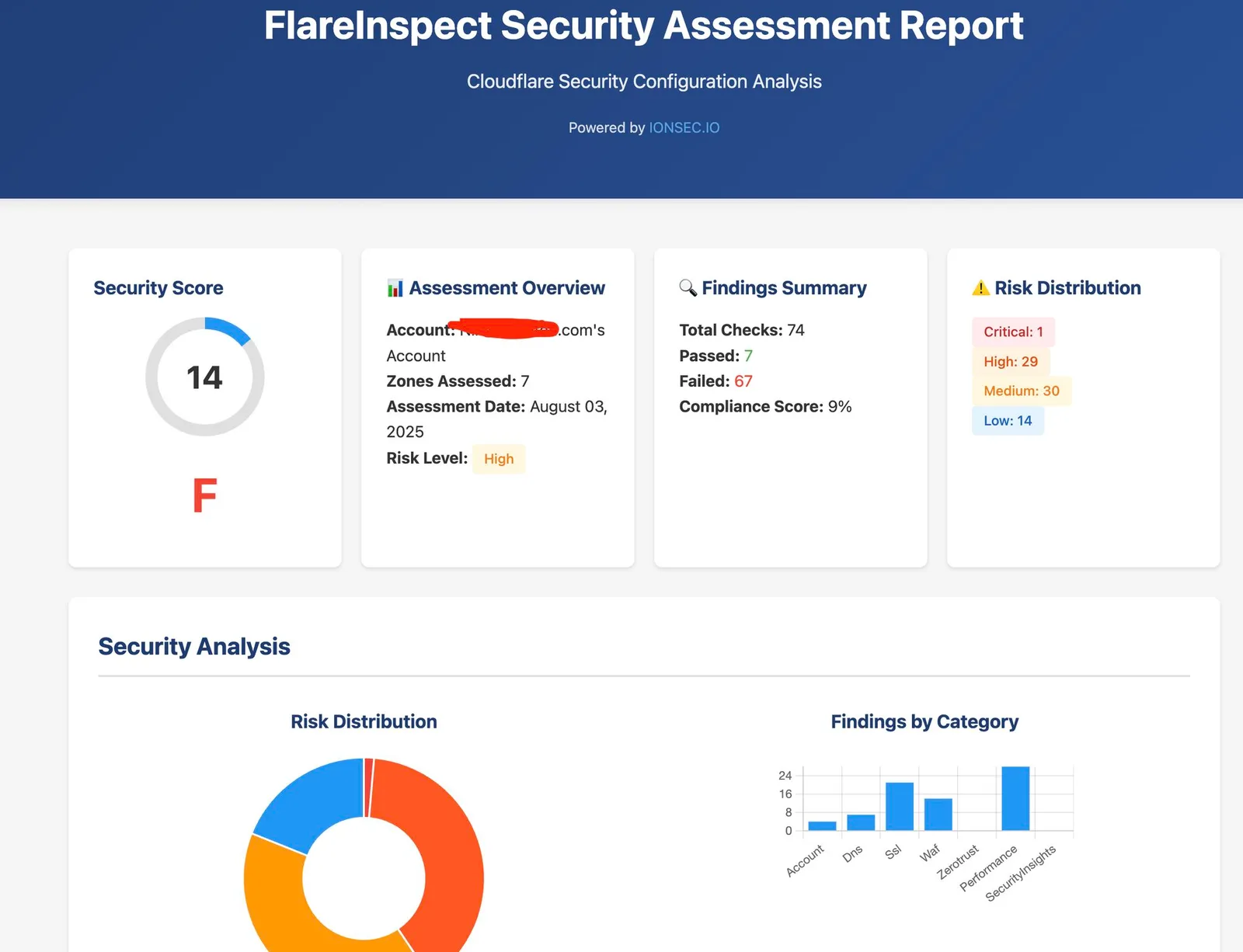The width and height of the screenshot is (1243, 952).
Task: Click the Zerotrust axis label
Action: (x=958, y=862)
